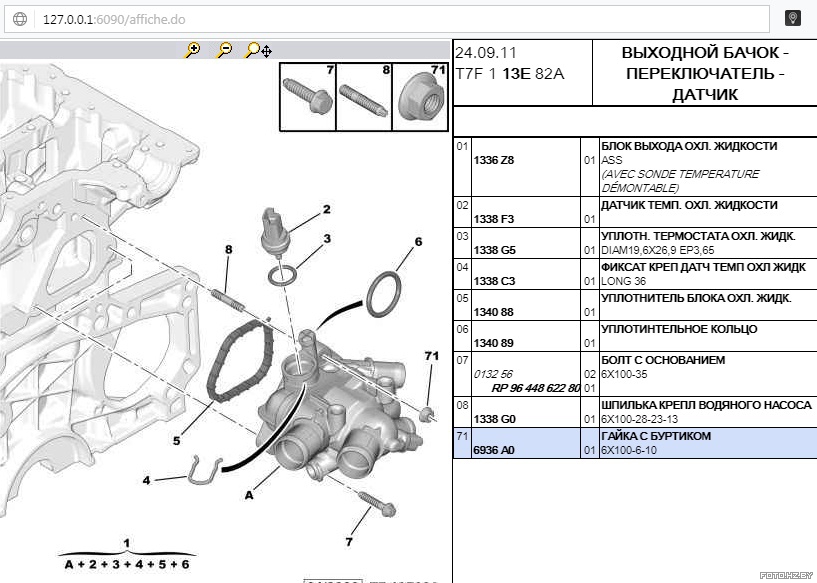
Task: Click the note AVEC SONDE TEMPERATURE DÉMONTABLE
Action: tap(680, 181)
